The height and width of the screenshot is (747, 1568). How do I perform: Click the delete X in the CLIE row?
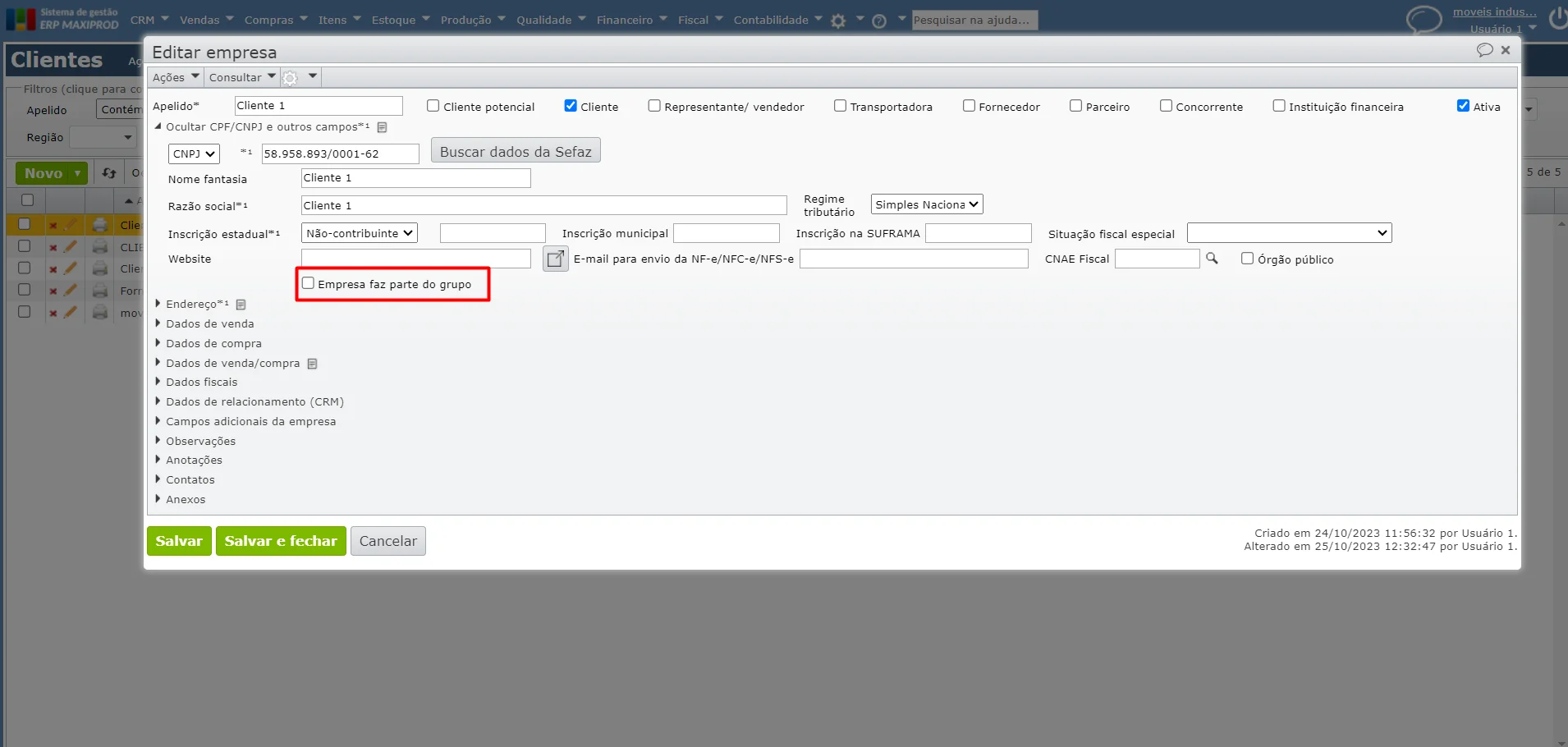pyautogui.click(x=53, y=247)
